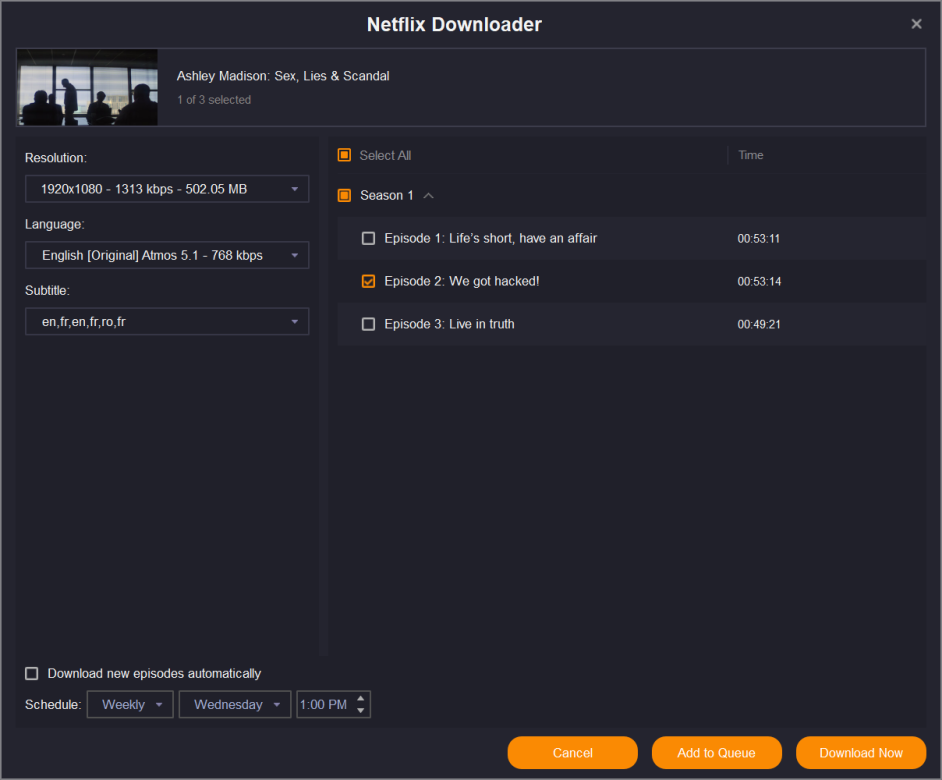Open the Resolution dropdown
The width and height of the screenshot is (942, 780).
(167, 189)
